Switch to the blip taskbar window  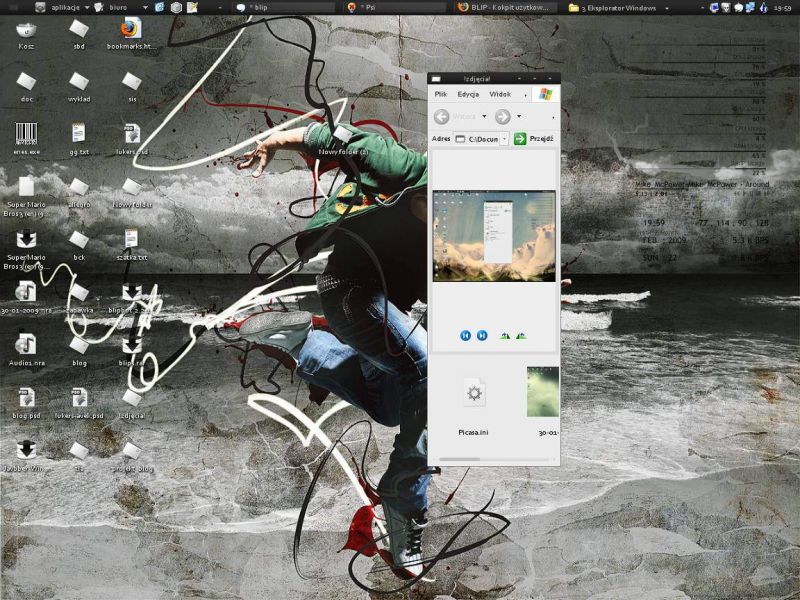point(286,7)
